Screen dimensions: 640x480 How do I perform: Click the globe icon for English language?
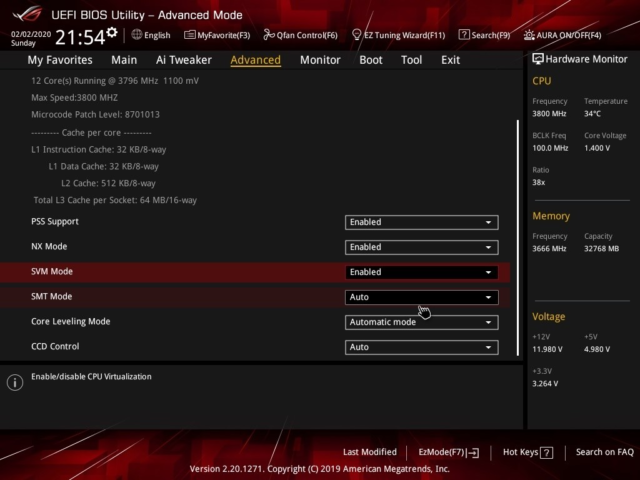[x=137, y=34]
